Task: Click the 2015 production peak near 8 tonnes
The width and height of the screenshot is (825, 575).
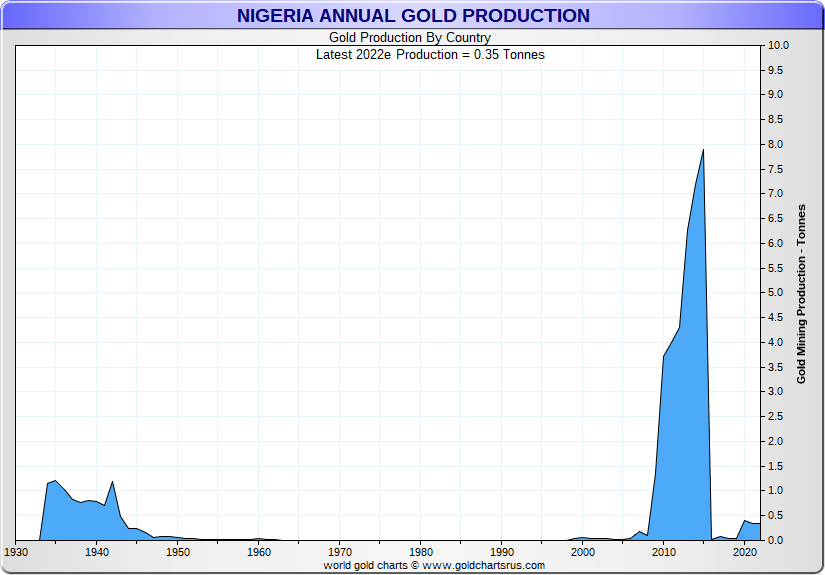Action: (703, 151)
